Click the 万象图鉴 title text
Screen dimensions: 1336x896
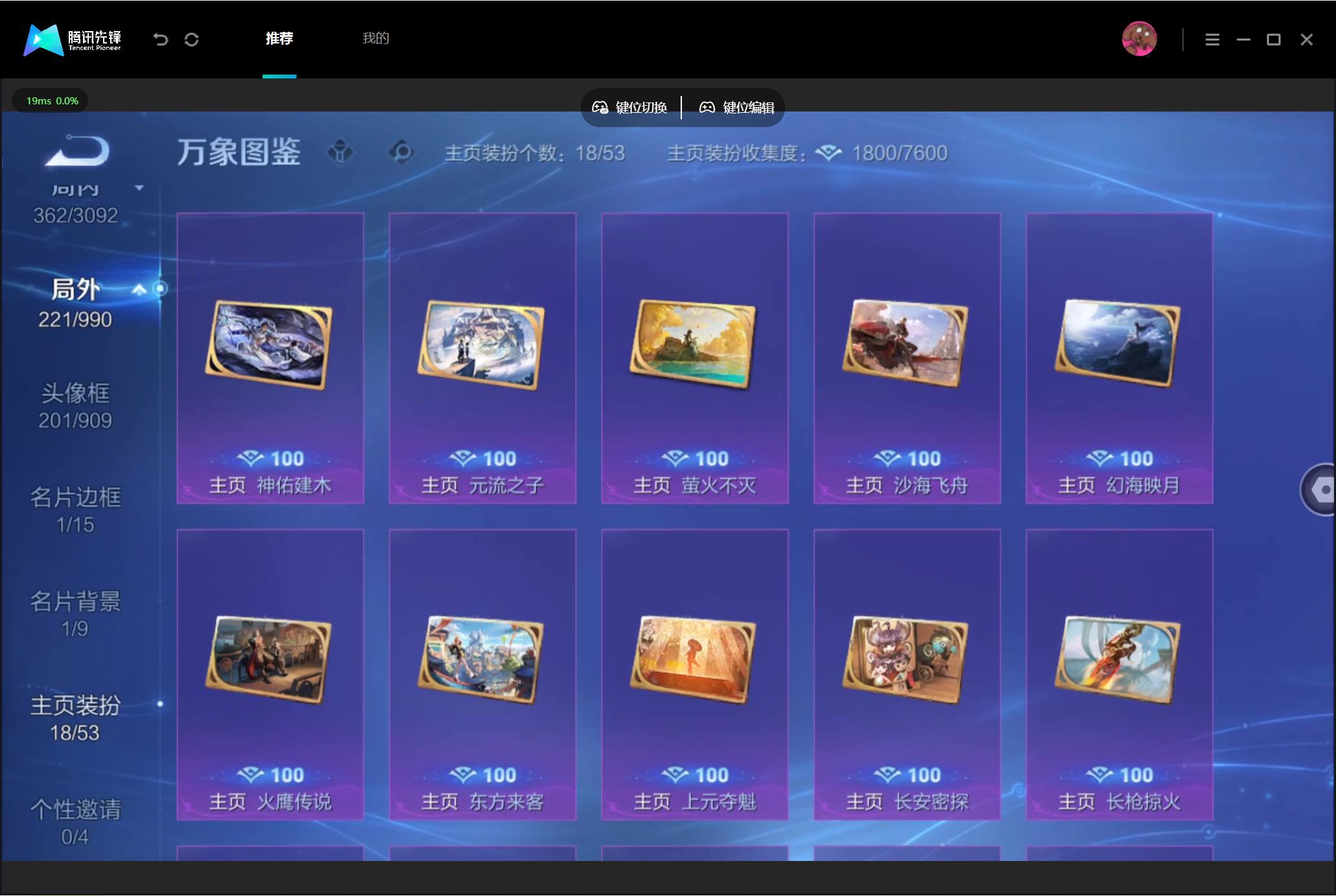[239, 152]
